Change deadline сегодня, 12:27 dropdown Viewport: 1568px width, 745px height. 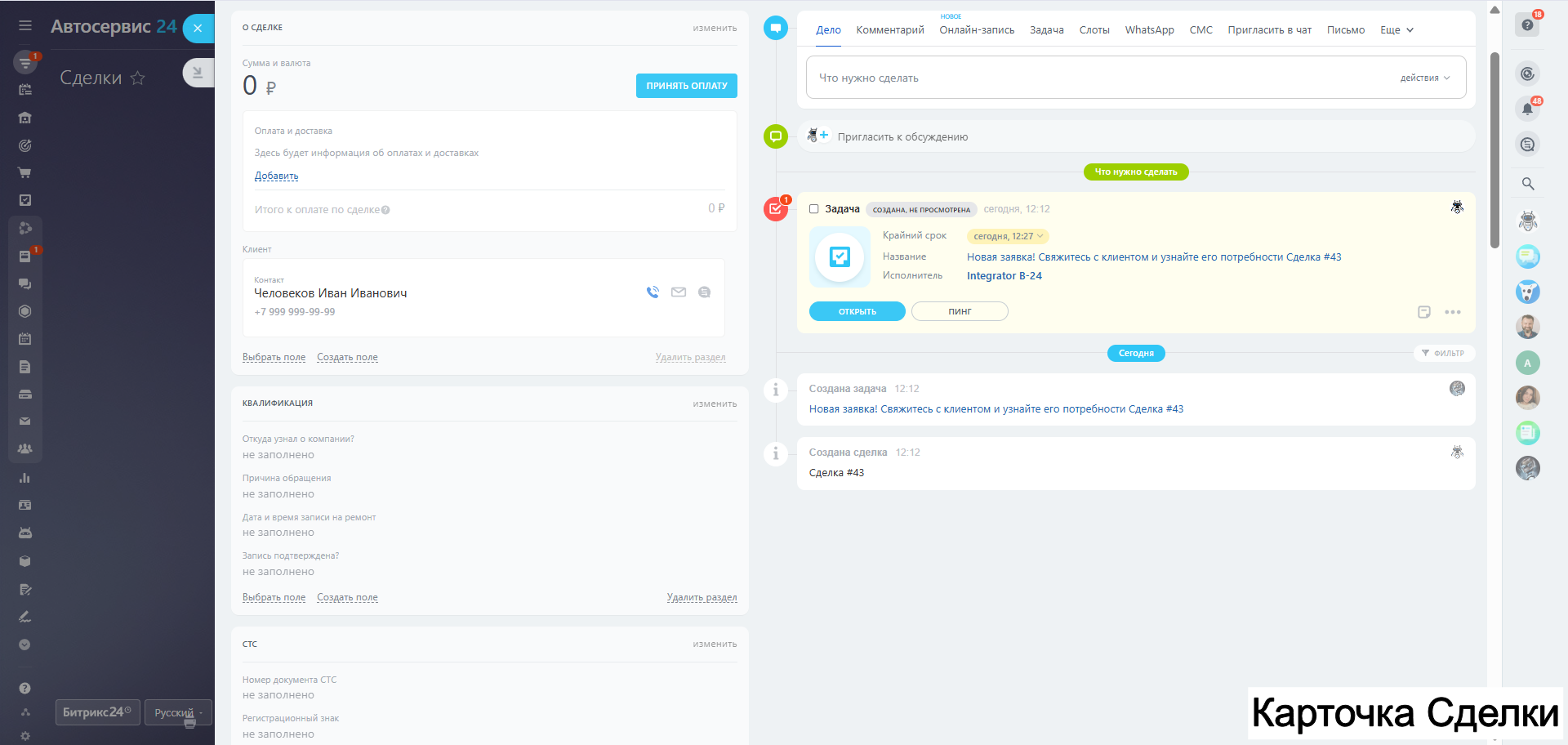tap(1008, 236)
